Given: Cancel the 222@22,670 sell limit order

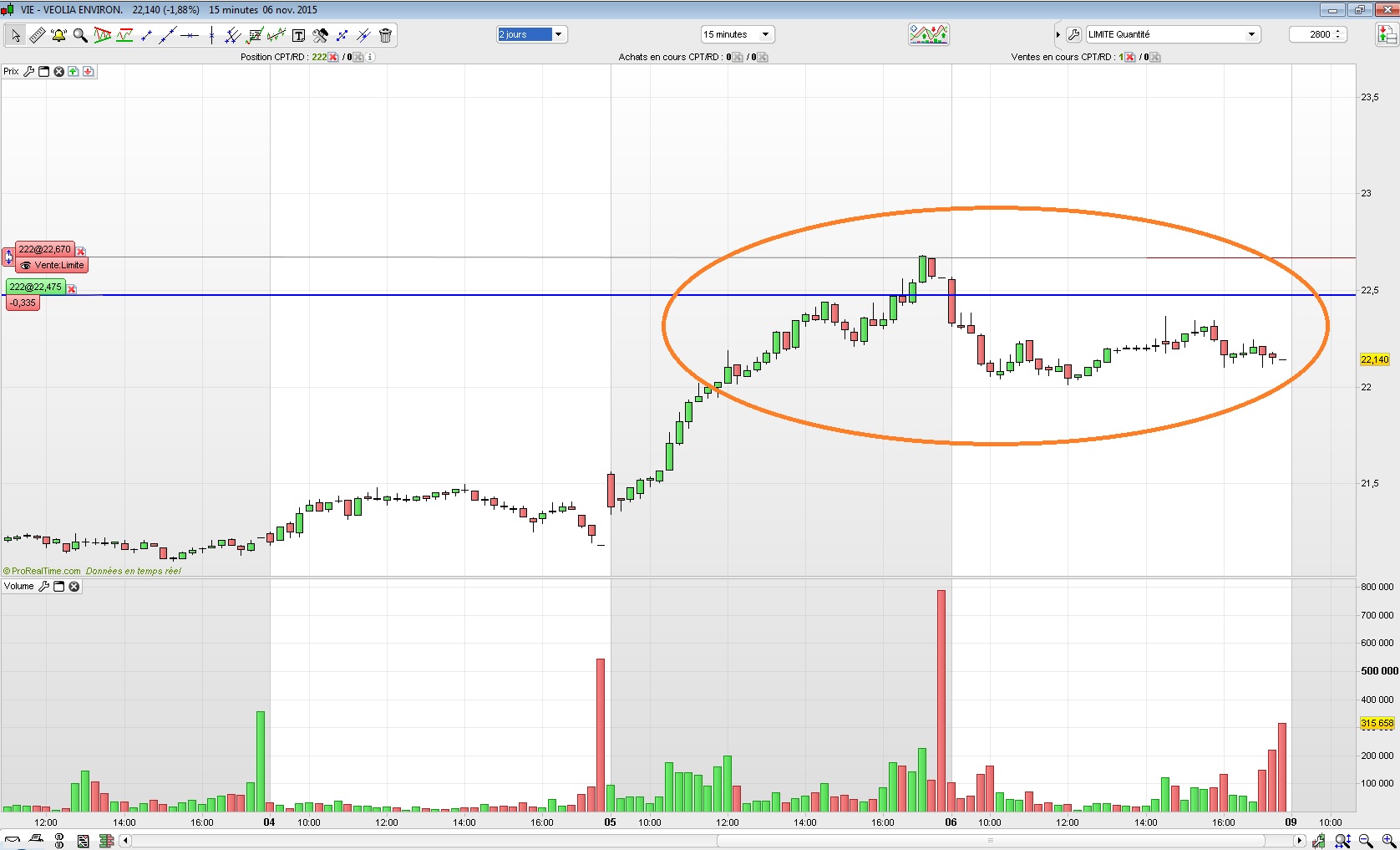Looking at the screenshot, I should pos(81,251).
